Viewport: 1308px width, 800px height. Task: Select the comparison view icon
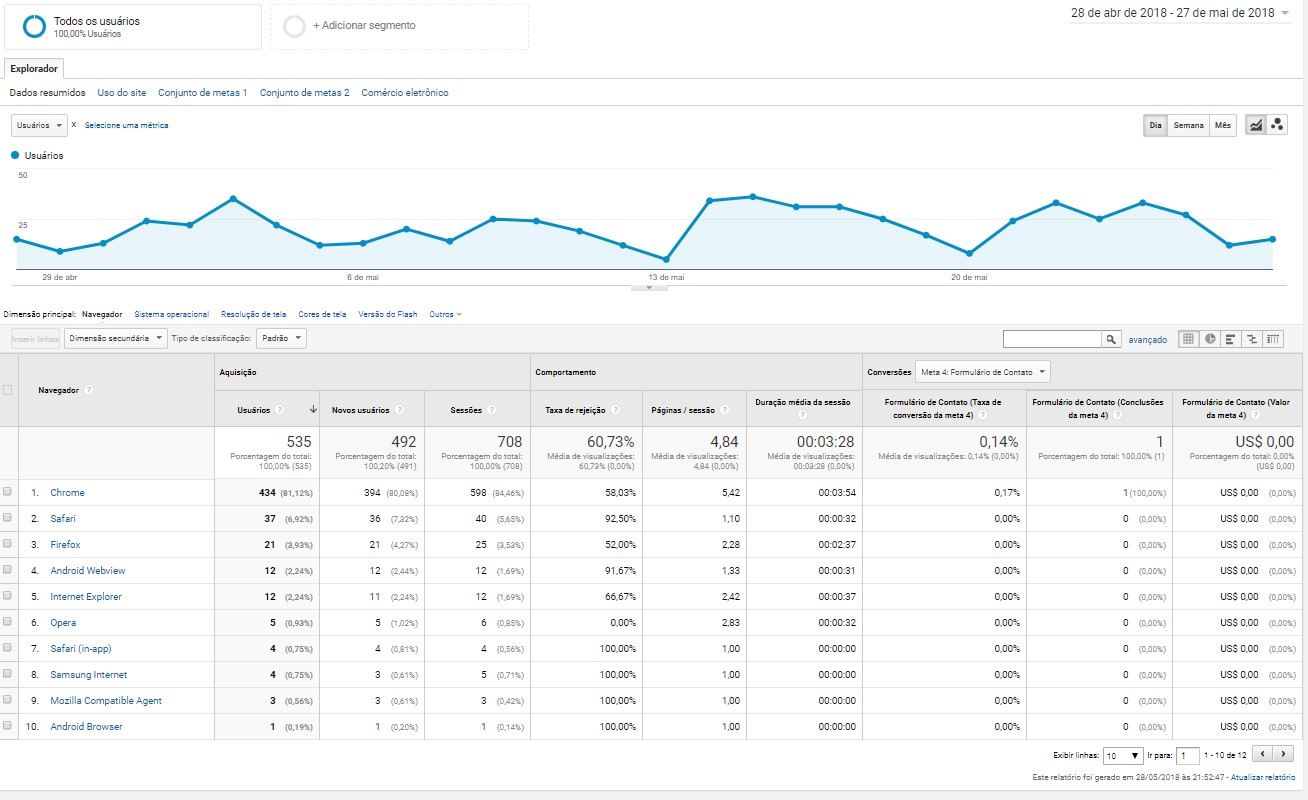[1252, 339]
